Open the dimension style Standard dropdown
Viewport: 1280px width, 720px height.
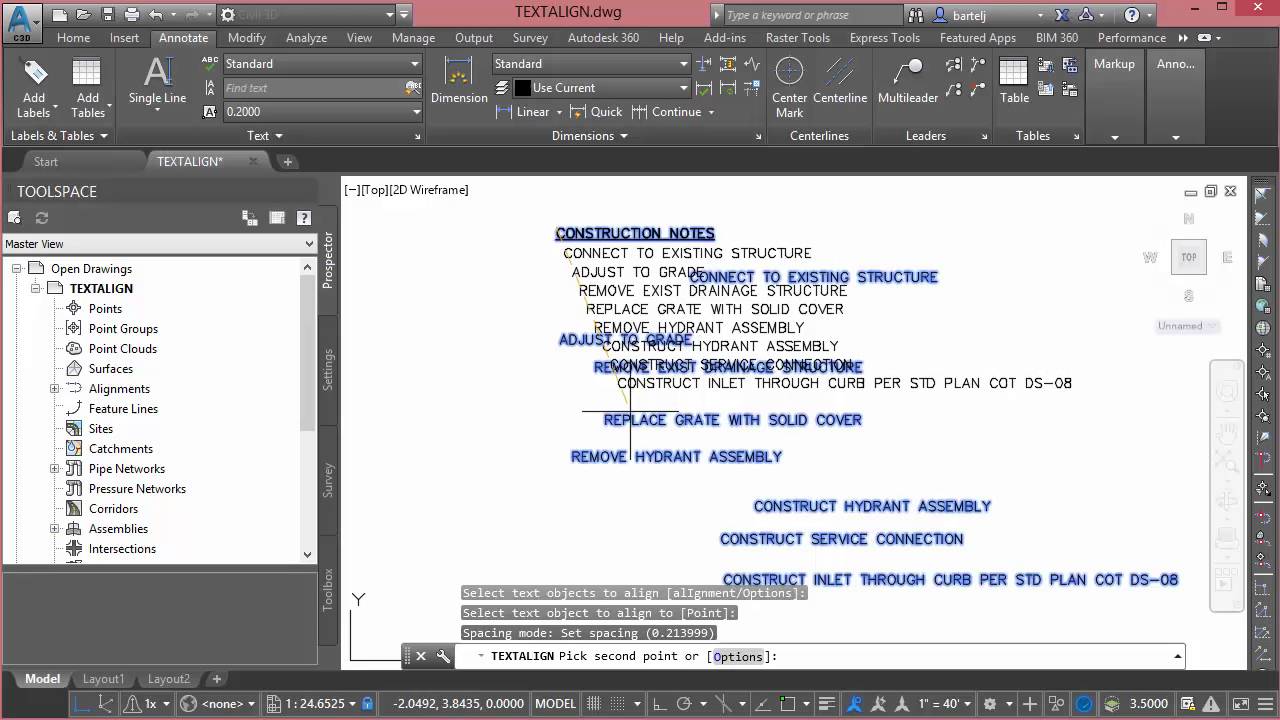click(x=591, y=63)
